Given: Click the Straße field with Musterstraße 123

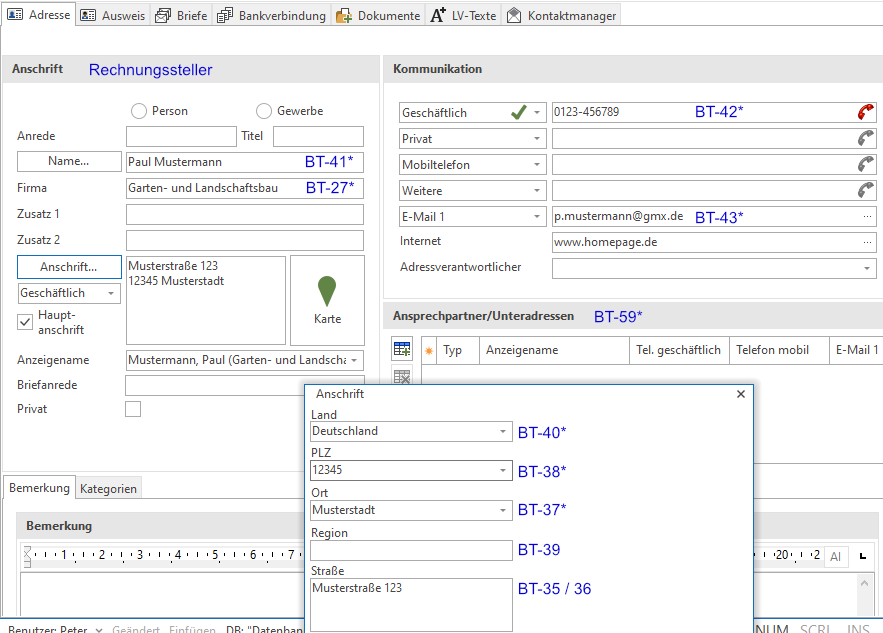Looking at the screenshot, I should point(411,605).
